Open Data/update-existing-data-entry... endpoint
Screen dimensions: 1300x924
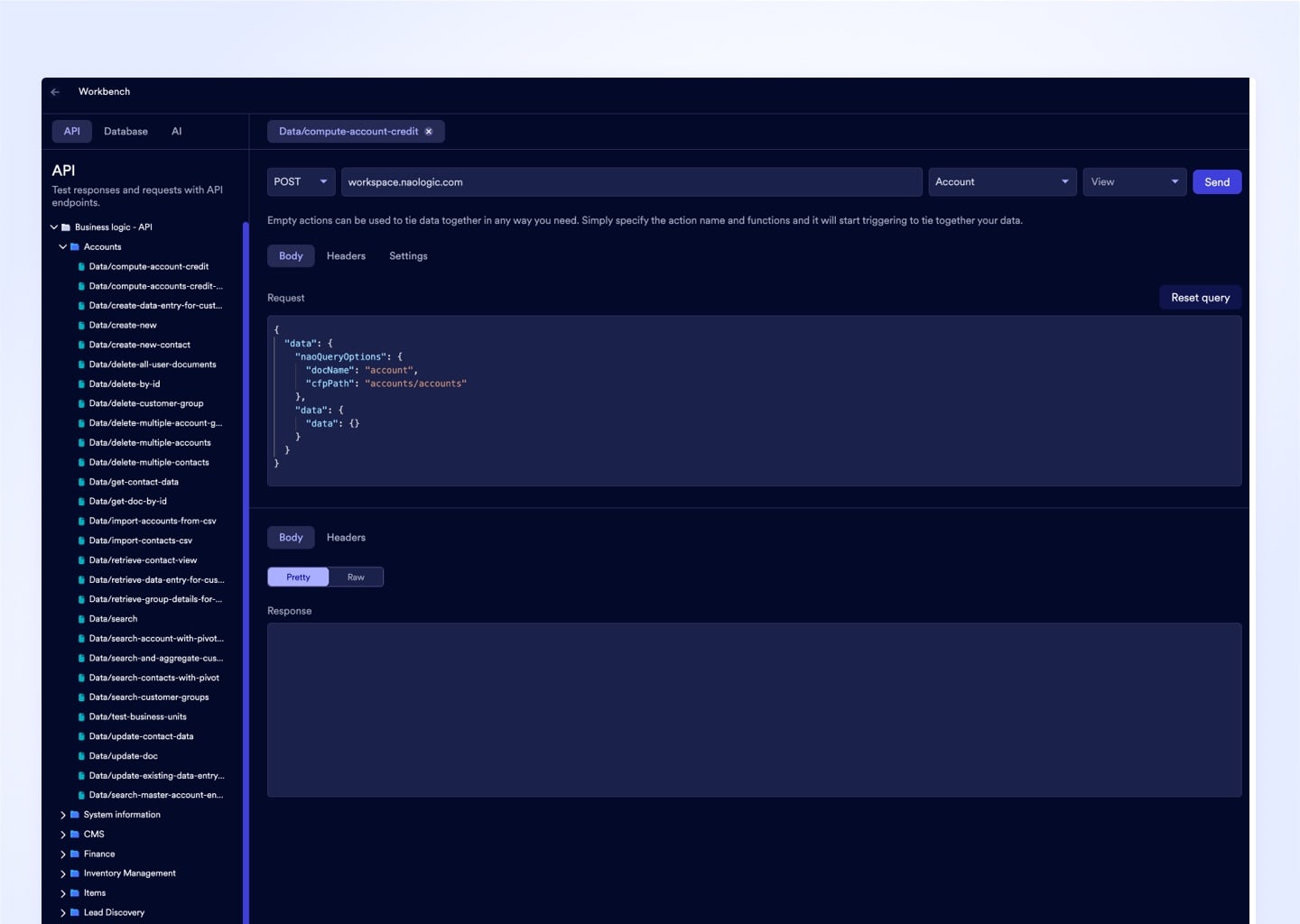156,776
